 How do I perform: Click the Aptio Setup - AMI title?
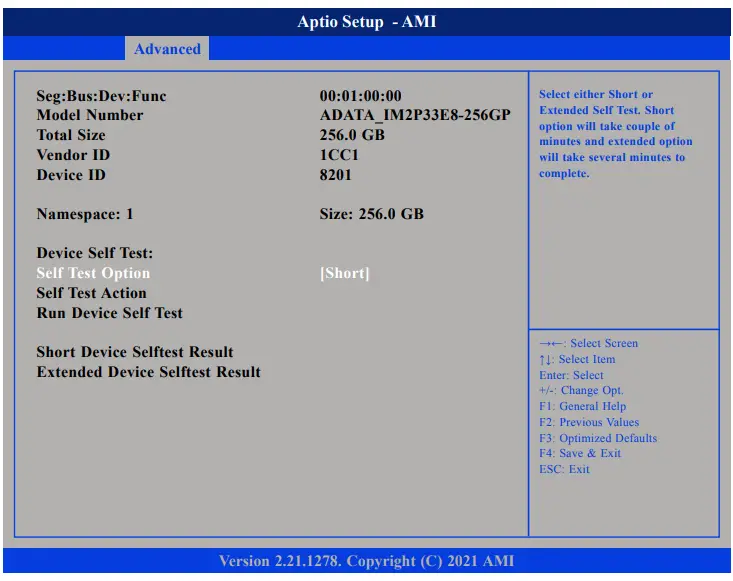366,22
